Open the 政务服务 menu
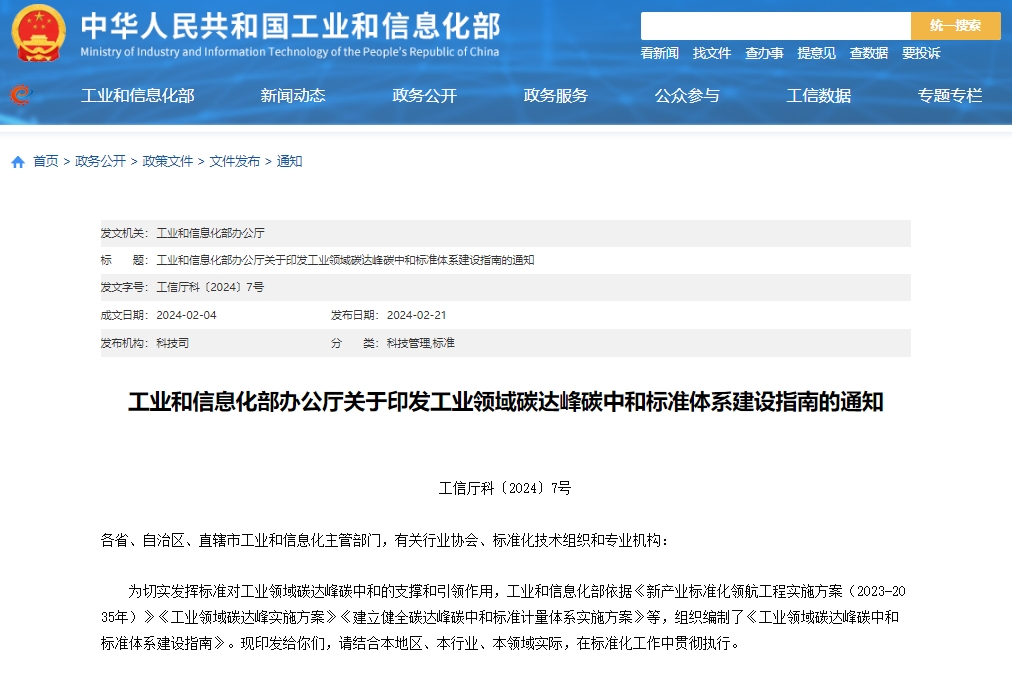Screen dimensions: 1012x674 click(x=555, y=96)
